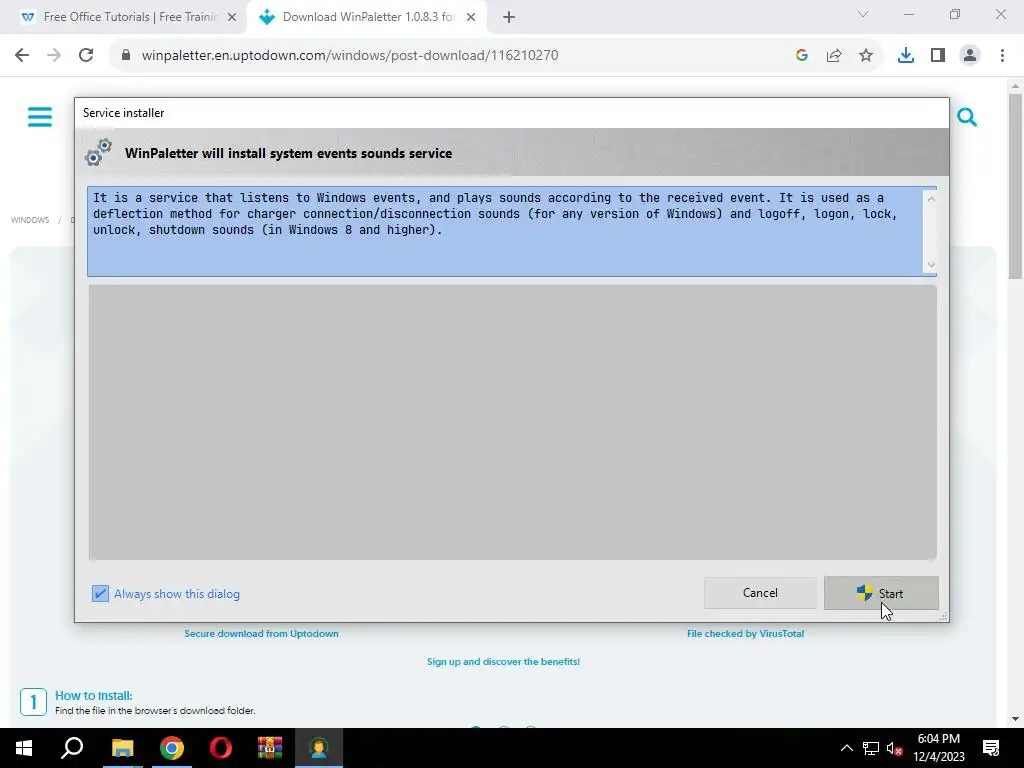
Task: Open network tray icon
Action: (x=871, y=748)
